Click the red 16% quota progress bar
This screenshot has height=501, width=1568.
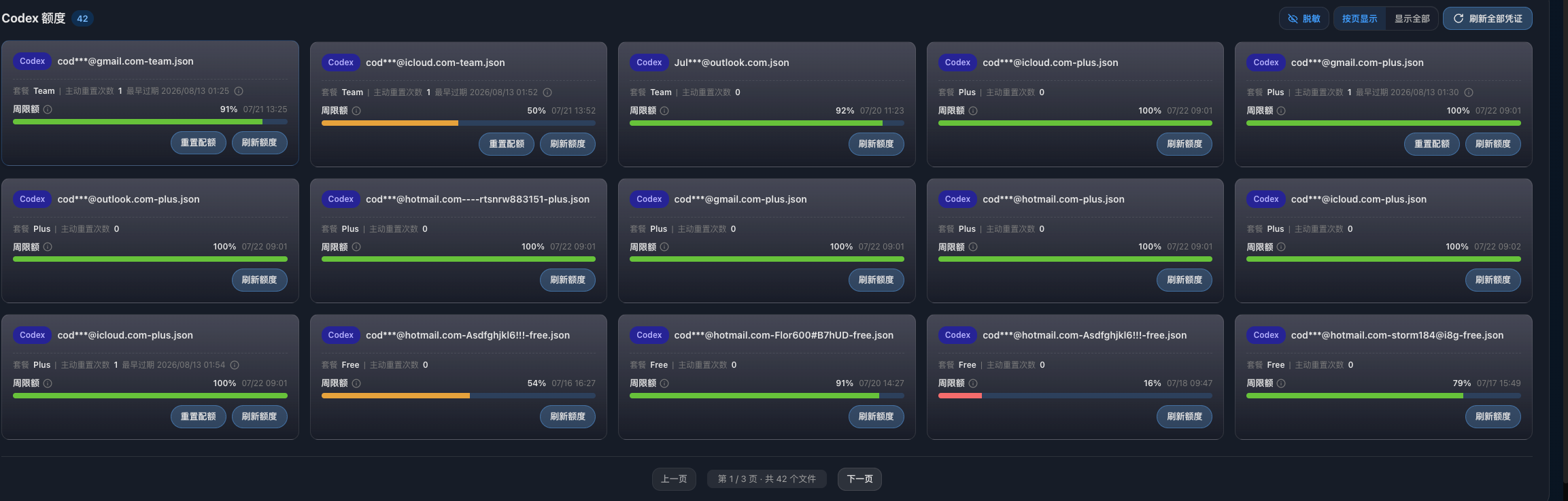point(1075,396)
